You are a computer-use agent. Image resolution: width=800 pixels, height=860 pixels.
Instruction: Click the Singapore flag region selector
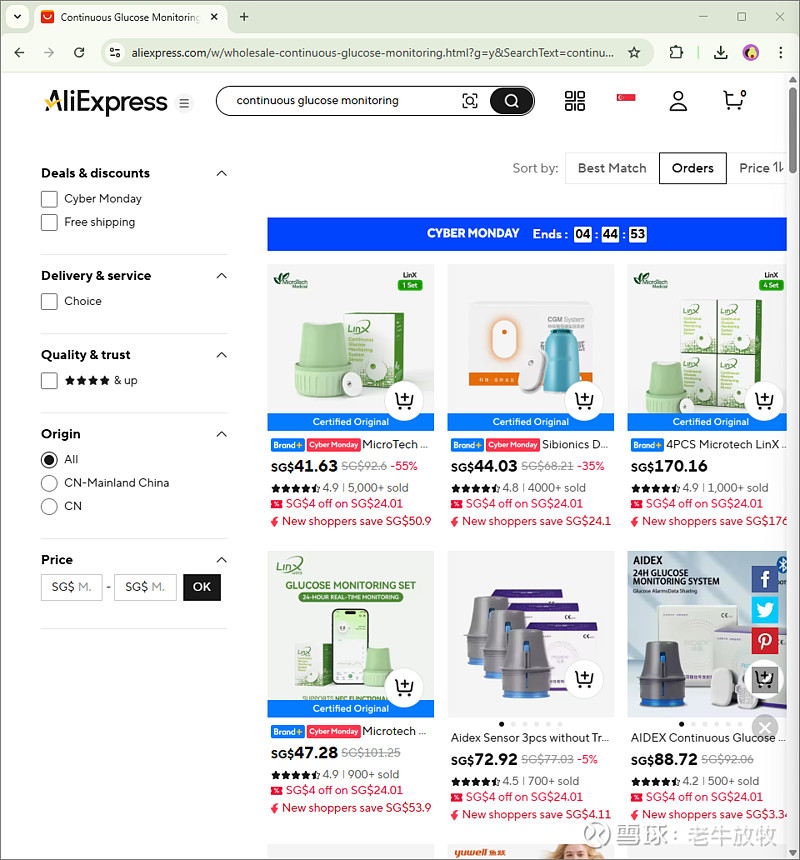coord(626,98)
